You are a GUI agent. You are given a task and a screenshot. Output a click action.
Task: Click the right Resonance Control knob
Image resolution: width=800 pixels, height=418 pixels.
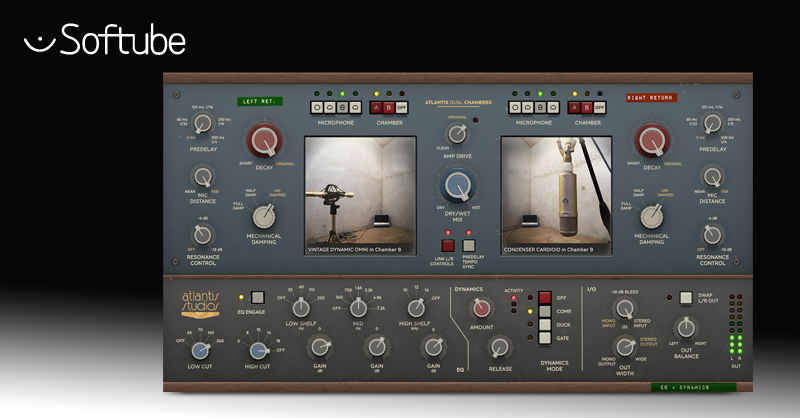(712, 235)
